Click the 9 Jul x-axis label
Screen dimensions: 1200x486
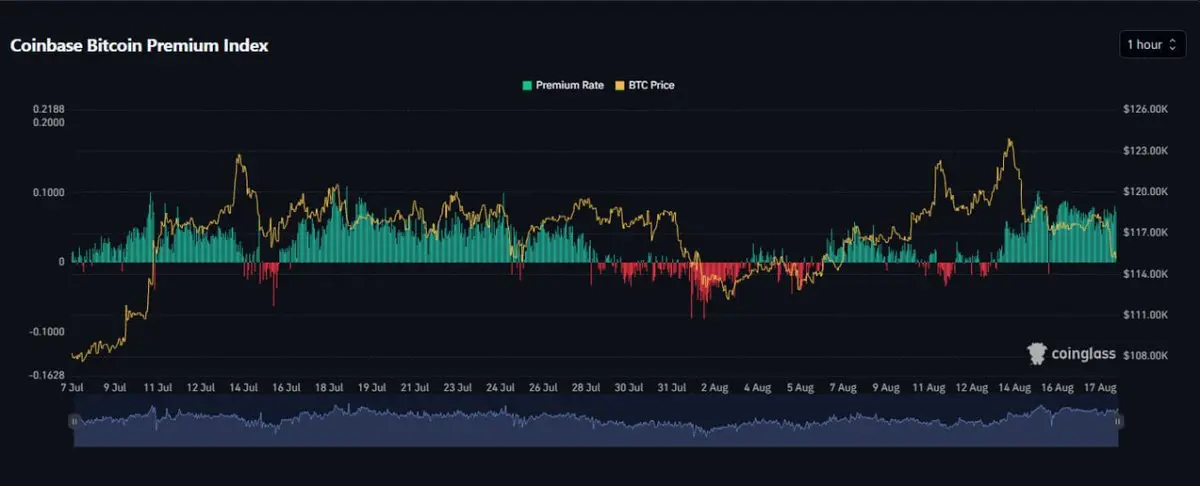(115, 386)
